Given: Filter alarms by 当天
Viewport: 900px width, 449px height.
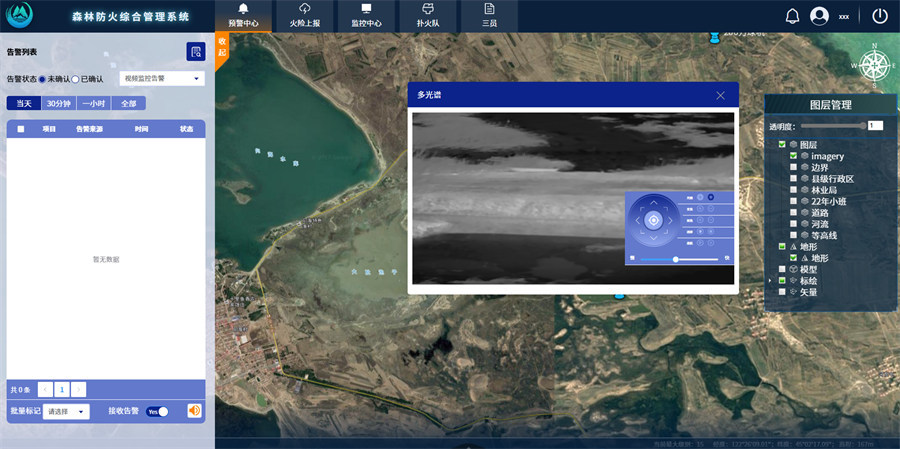Looking at the screenshot, I should (x=24, y=103).
